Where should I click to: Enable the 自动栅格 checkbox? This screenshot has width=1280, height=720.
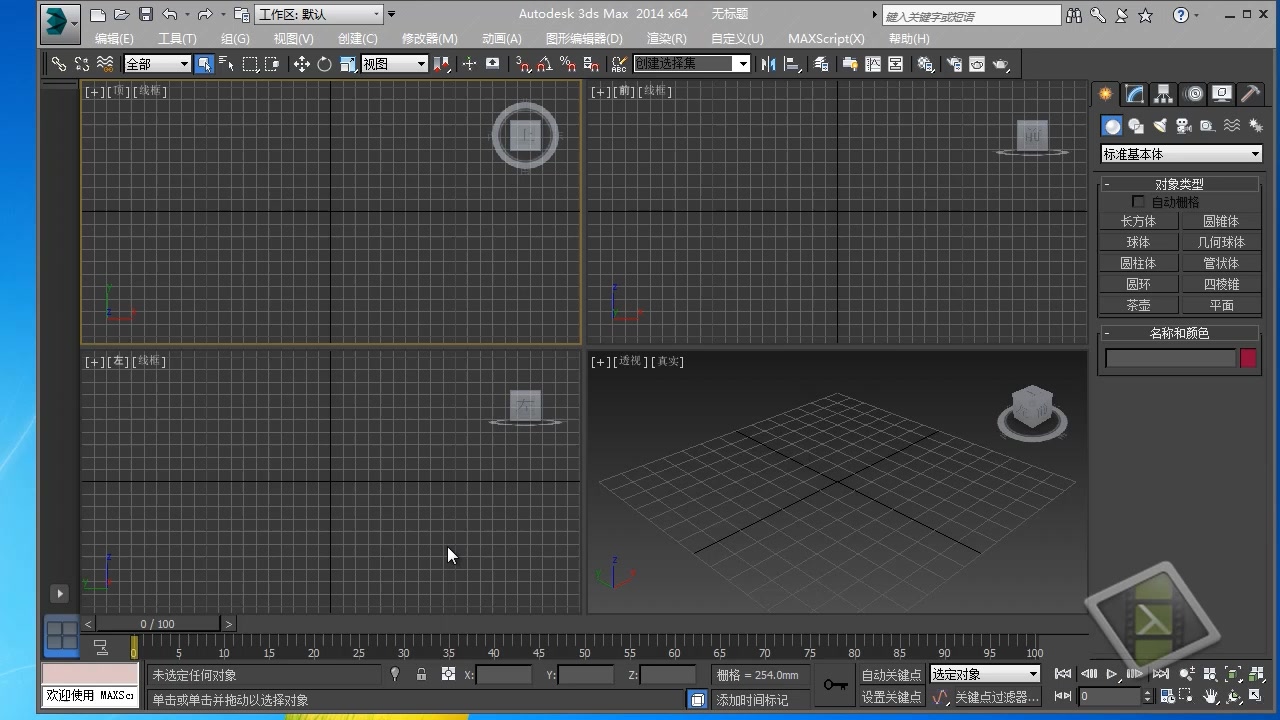(x=1138, y=202)
